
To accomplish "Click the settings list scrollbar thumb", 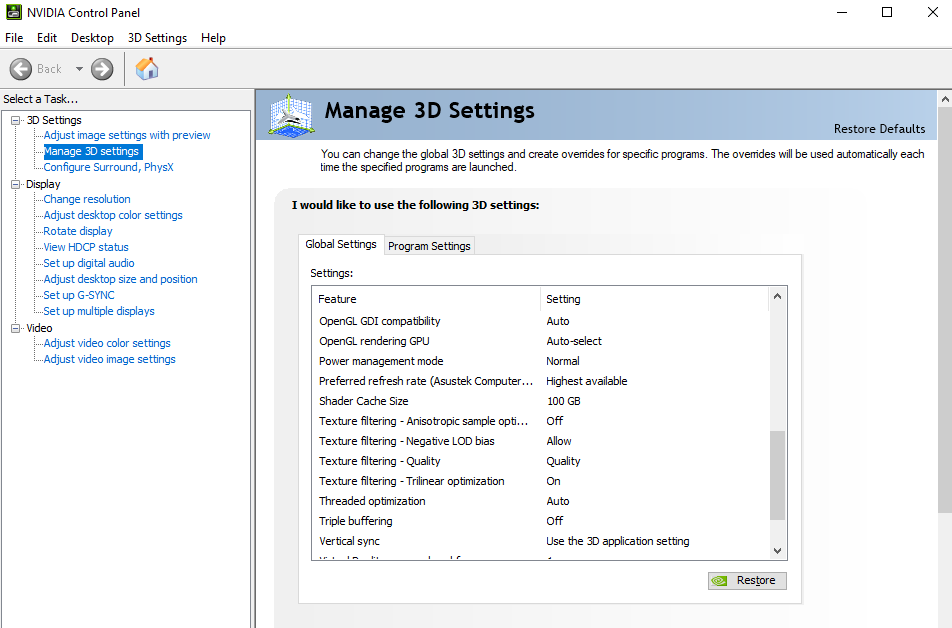I will click(778, 476).
